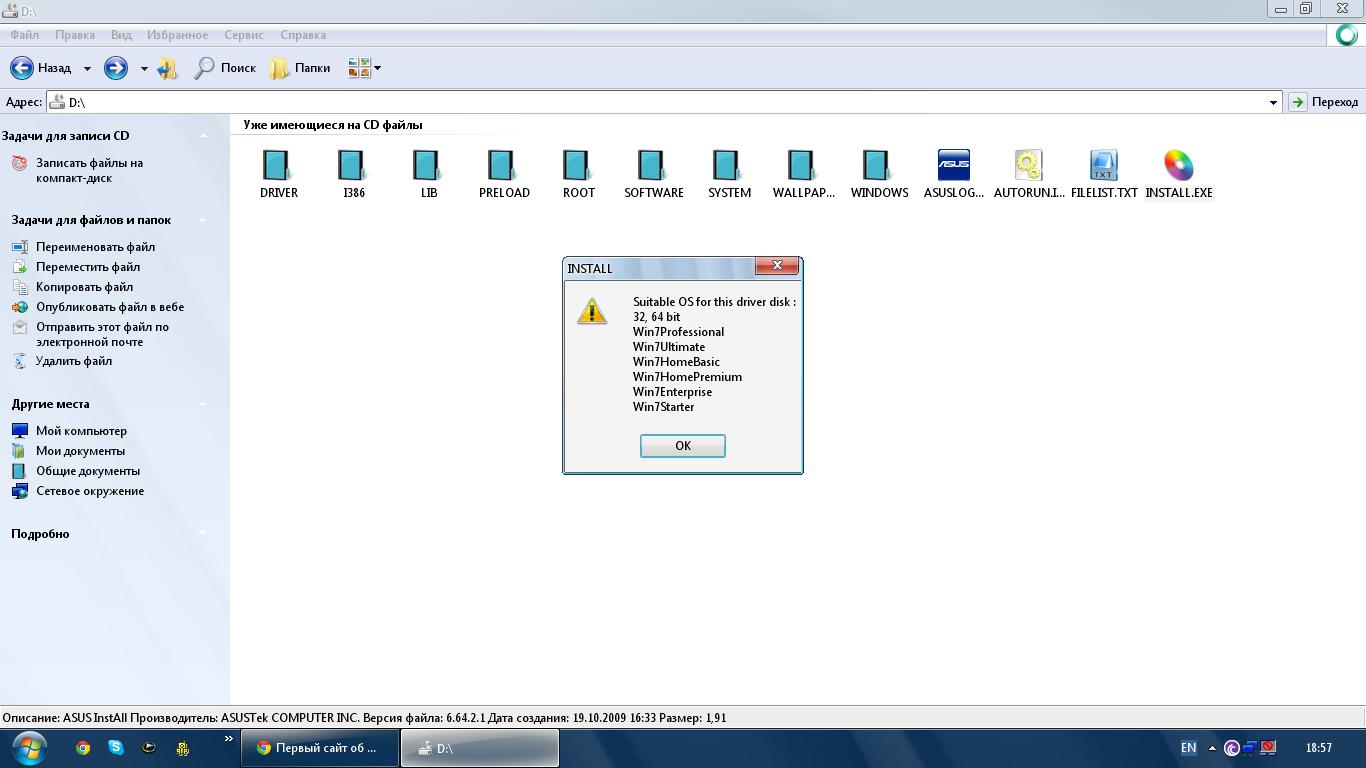Click Удалить файл task link
Screen dimensions: 1366x768
[73, 361]
